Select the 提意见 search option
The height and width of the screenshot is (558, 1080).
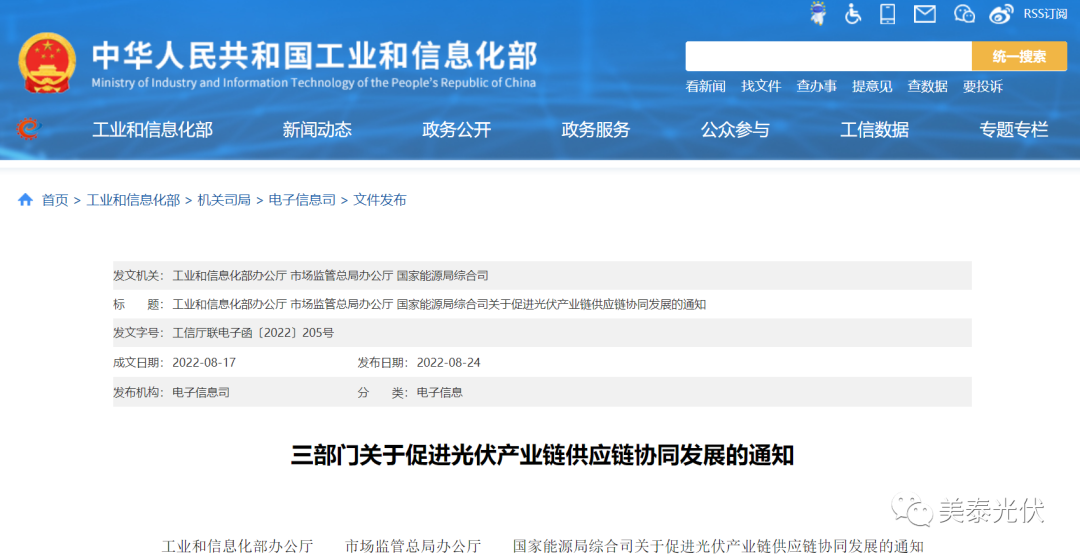click(872, 87)
